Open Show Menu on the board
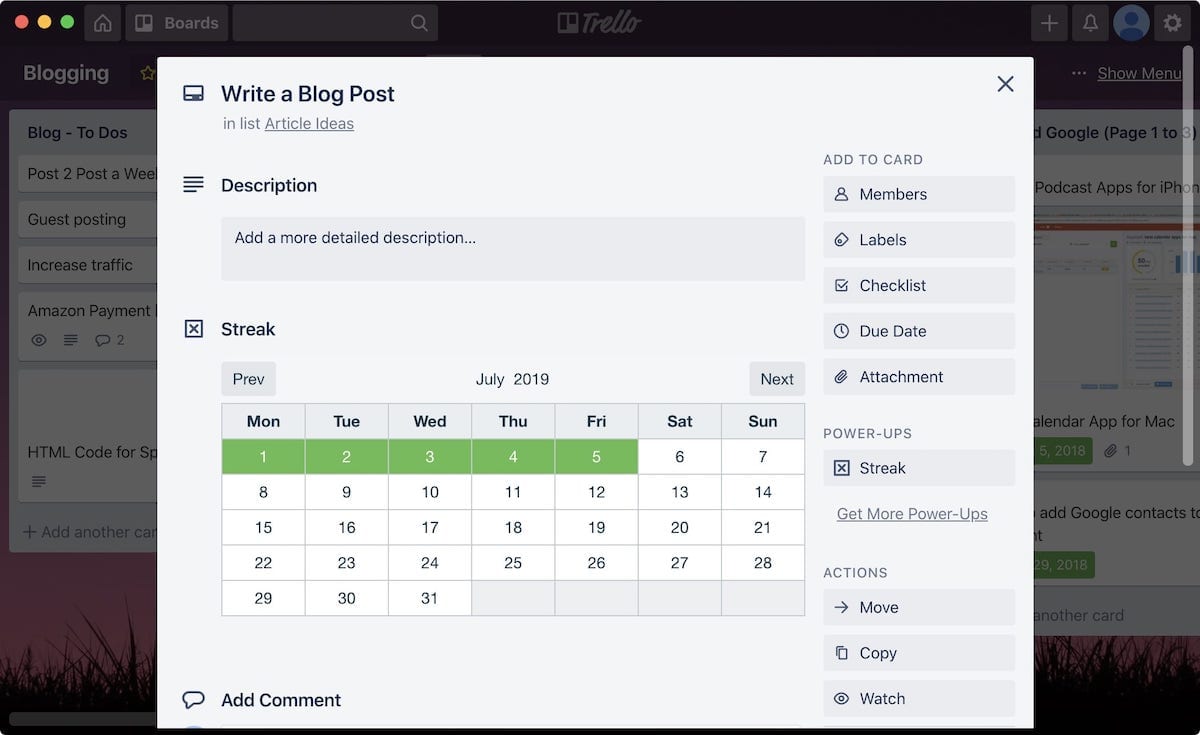Viewport: 1200px width, 735px height. [1138, 73]
